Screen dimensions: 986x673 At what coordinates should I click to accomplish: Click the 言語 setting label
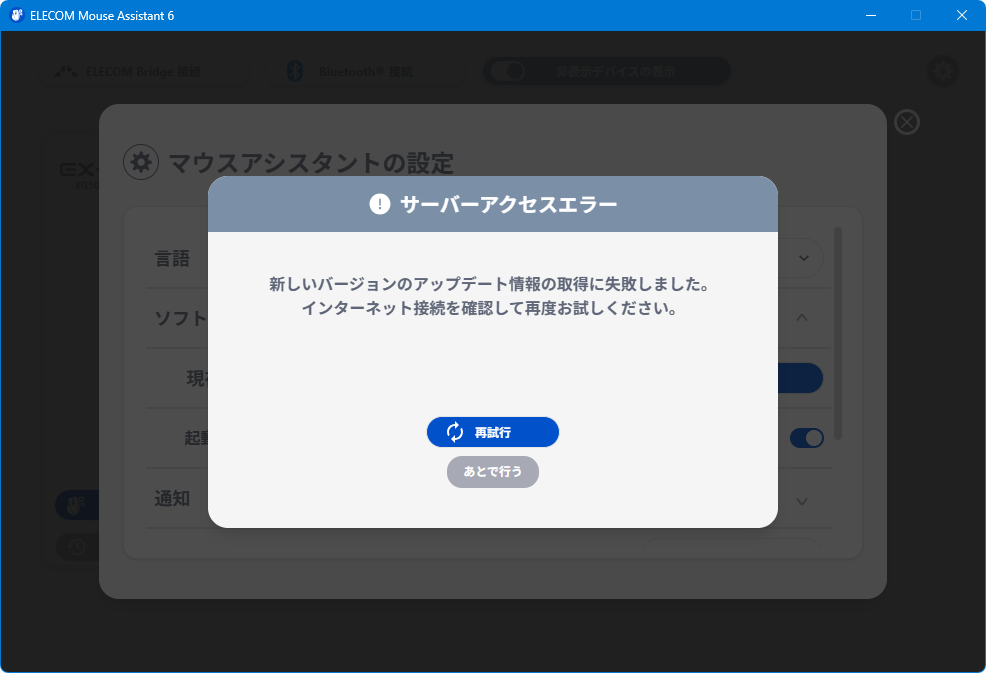click(x=172, y=259)
